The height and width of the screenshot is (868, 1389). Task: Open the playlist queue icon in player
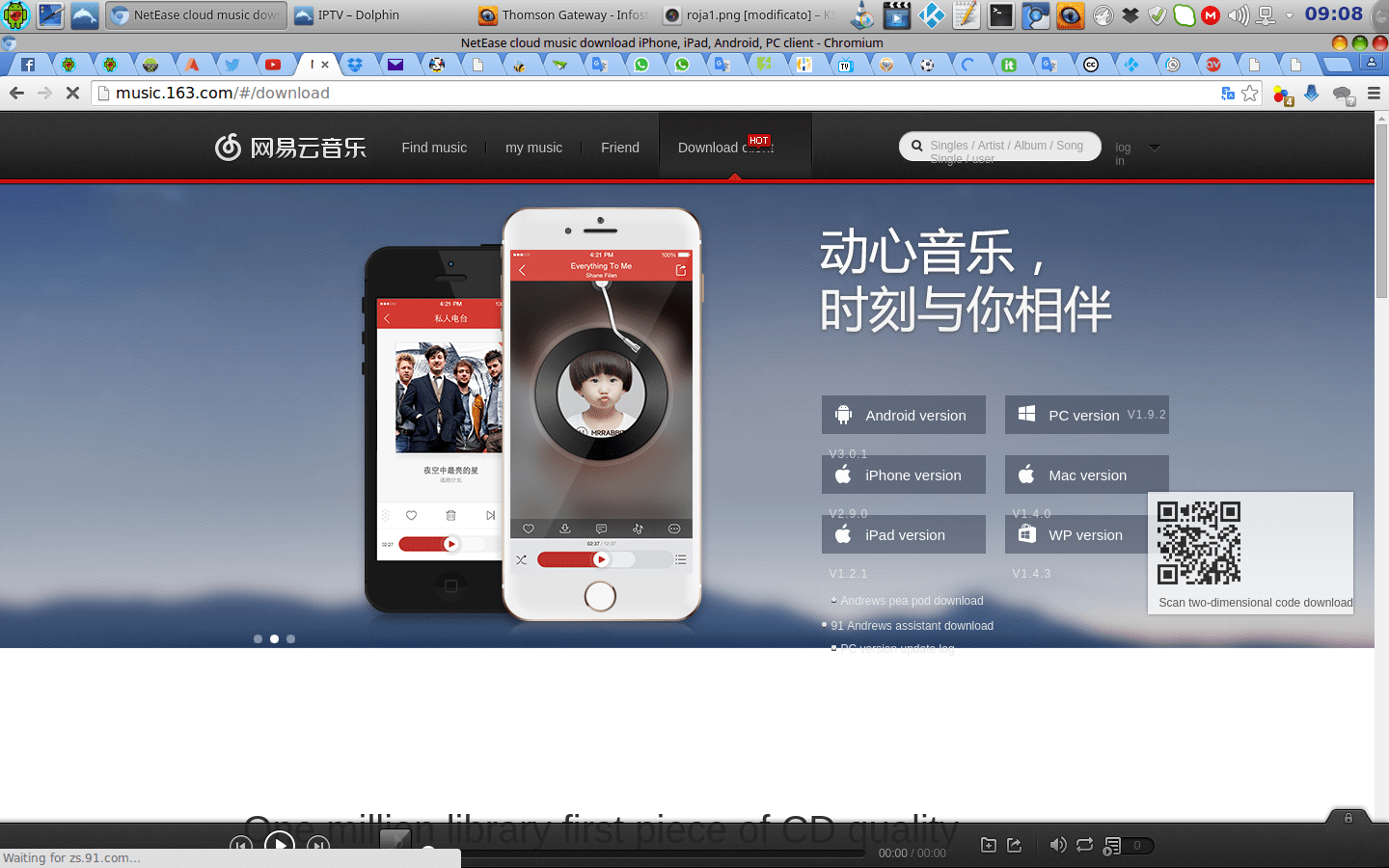tap(1113, 846)
